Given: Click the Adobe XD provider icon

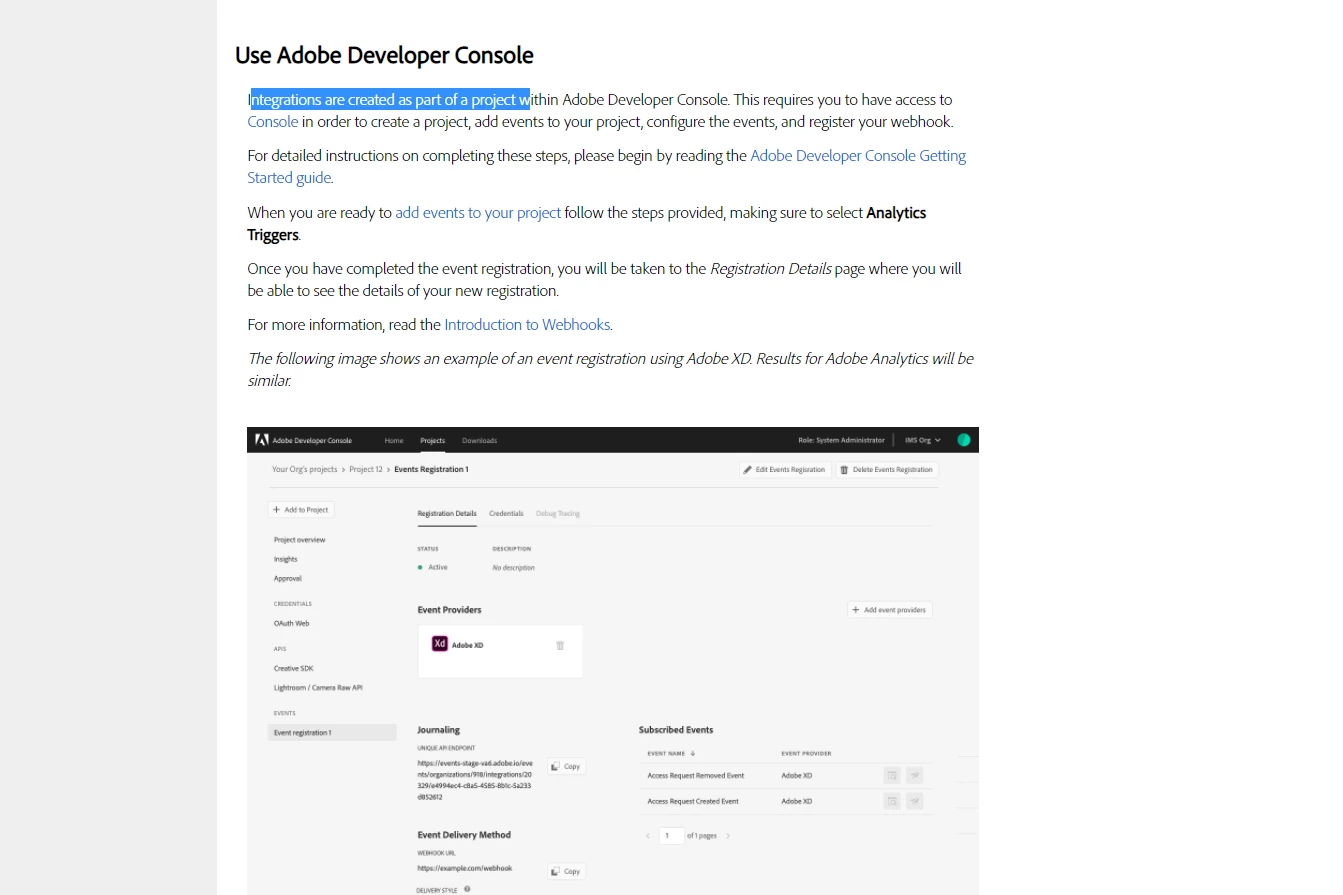Looking at the screenshot, I should coord(439,645).
